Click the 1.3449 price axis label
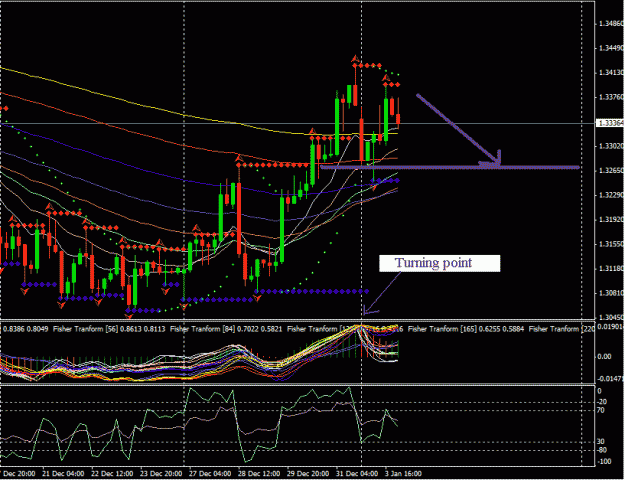Screen dimensions: 625x480 [x=611, y=48]
